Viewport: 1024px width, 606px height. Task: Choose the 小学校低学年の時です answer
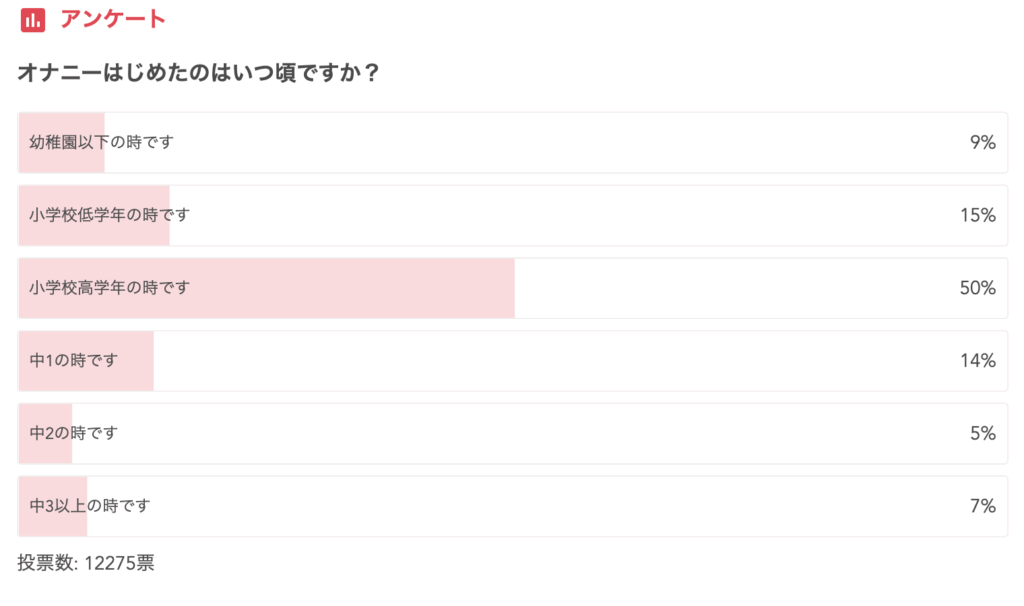tap(109, 215)
